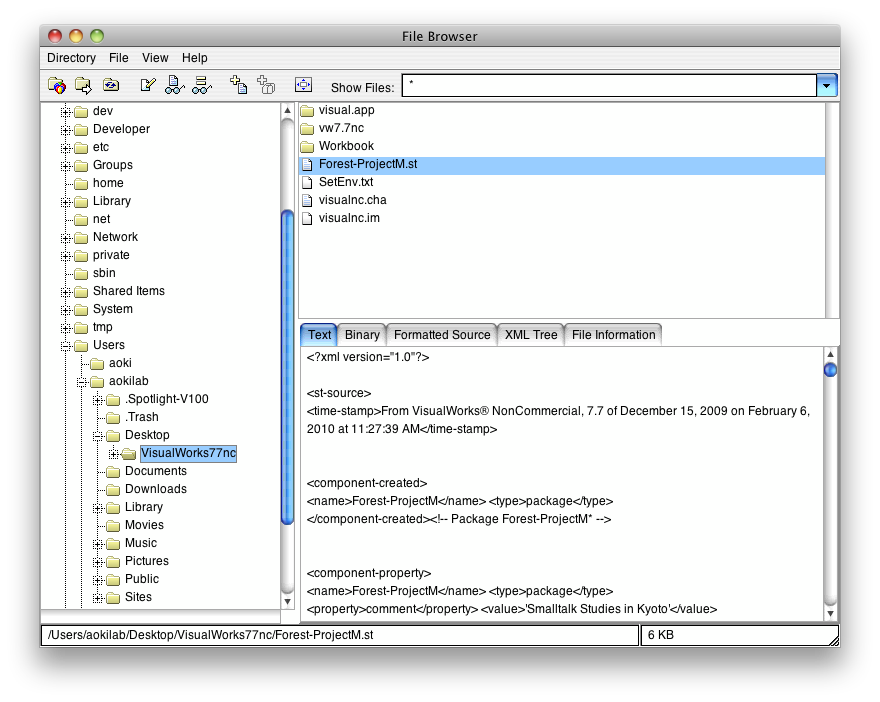This screenshot has width=880, height=702.
Task: Select the Public folder in tree
Action: pyautogui.click(x=141, y=579)
